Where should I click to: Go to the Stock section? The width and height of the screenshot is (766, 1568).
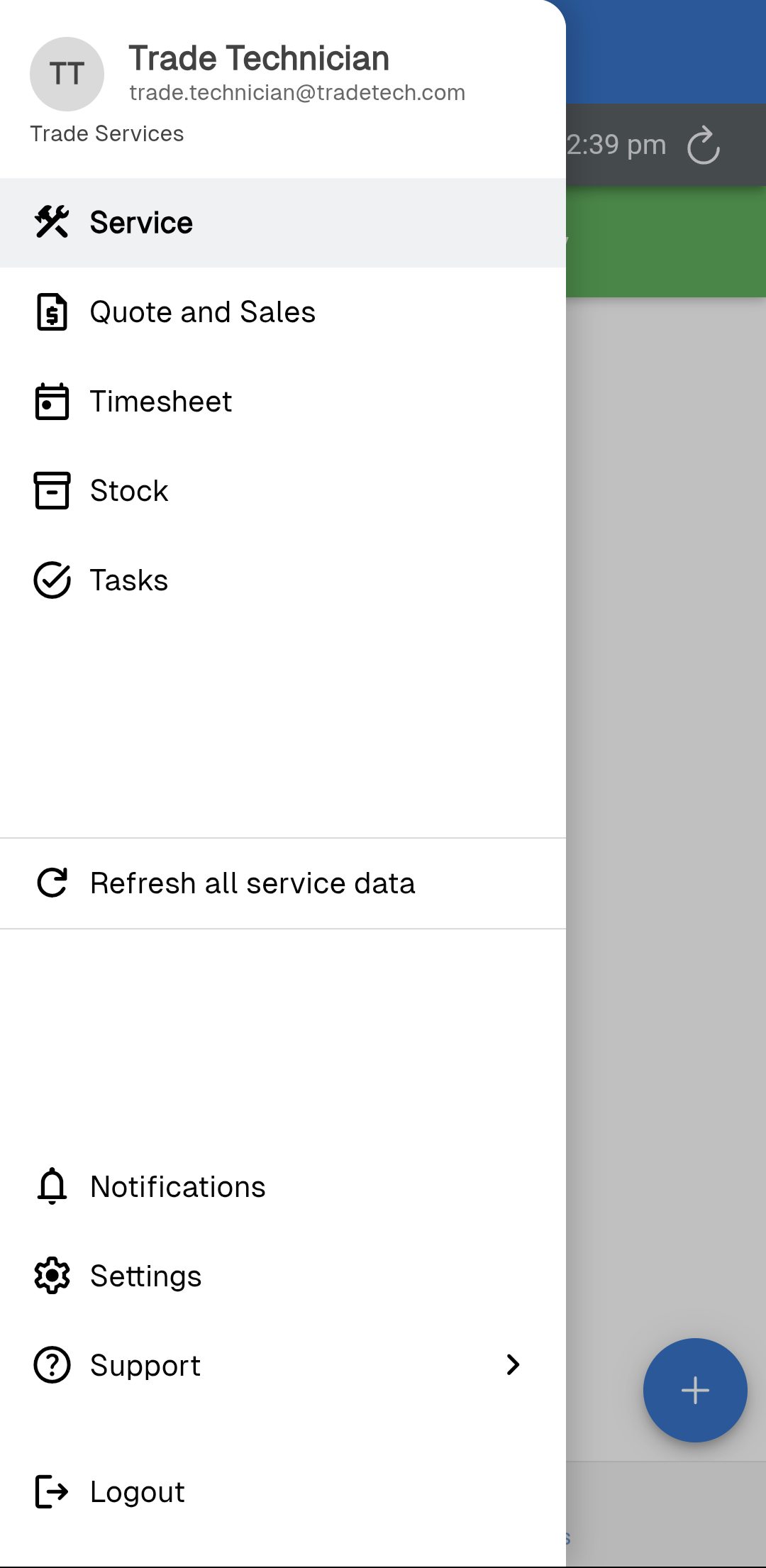point(129,491)
